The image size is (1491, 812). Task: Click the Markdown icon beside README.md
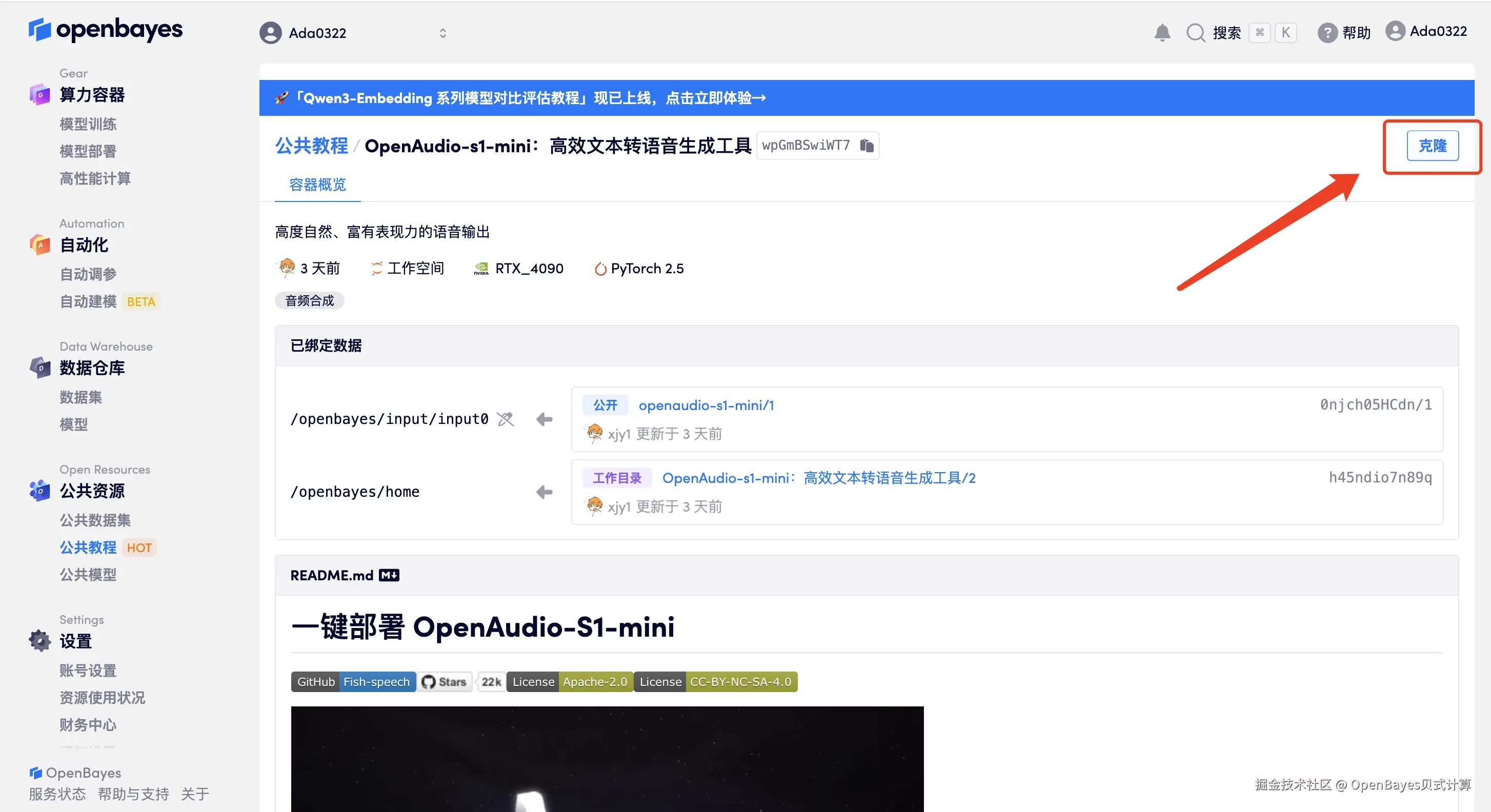[x=389, y=575]
